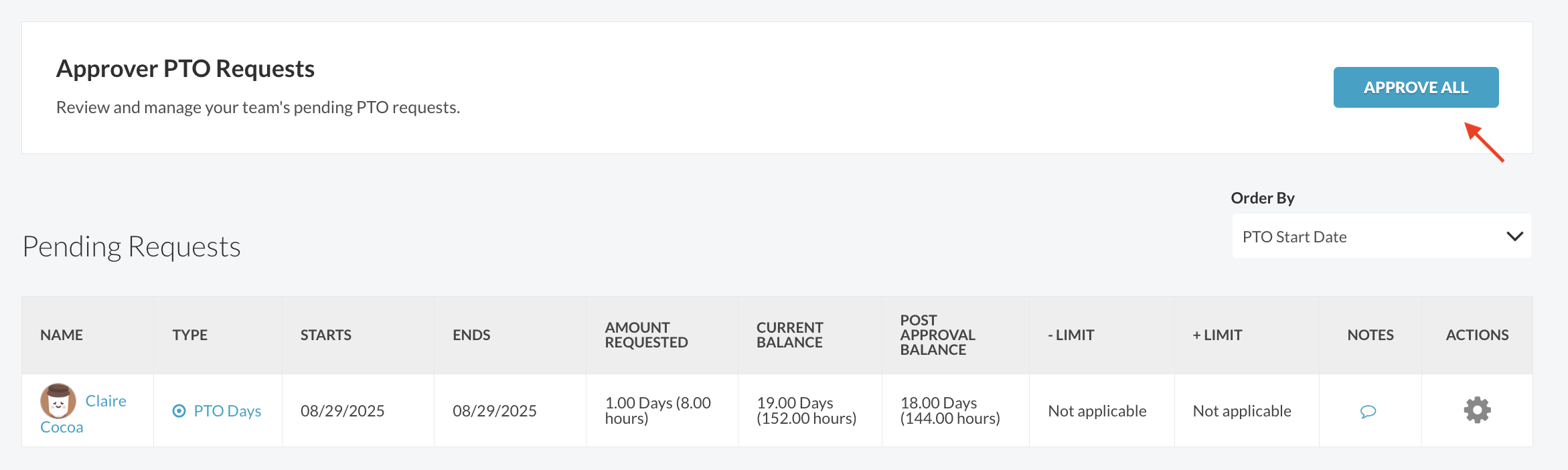The height and width of the screenshot is (470, 1568).
Task: Sort by the Type column header
Action: pyautogui.click(x=189, y=335)
